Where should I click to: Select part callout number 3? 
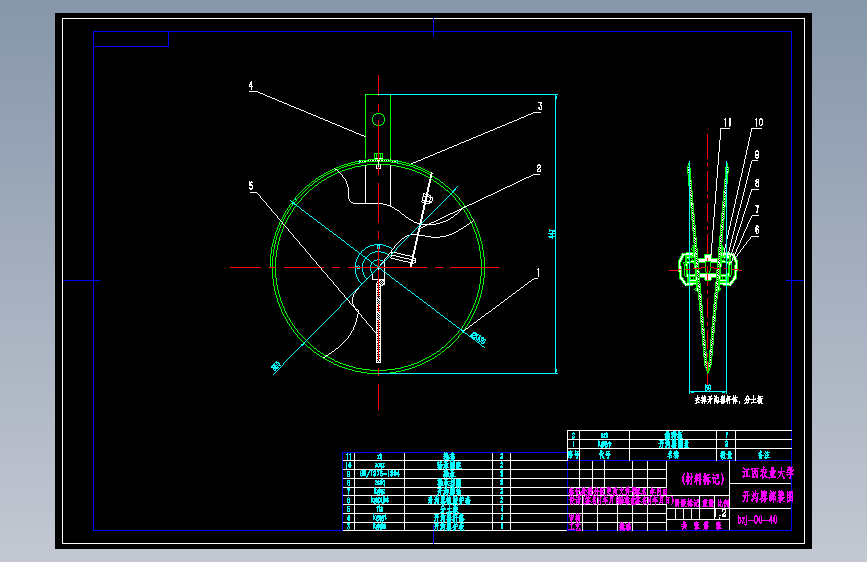click(x=540, y=106)
